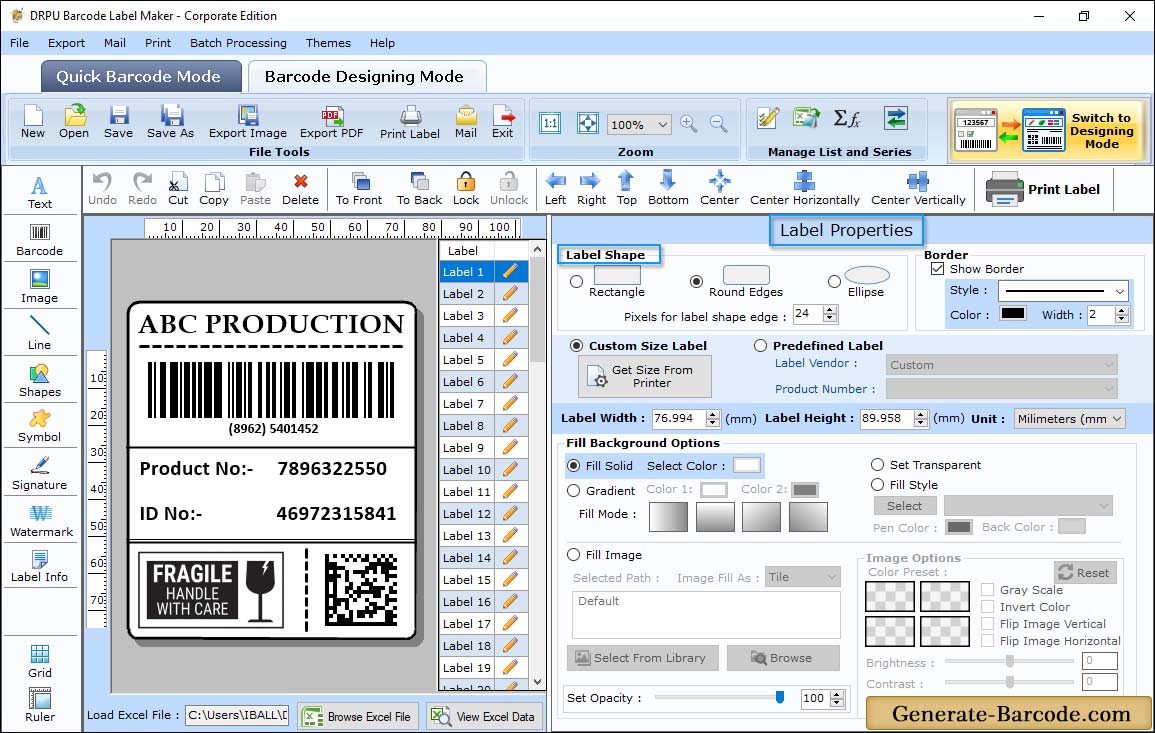Open the Themes menu
Screen dimensions: 1155x733
coord(328,43)
